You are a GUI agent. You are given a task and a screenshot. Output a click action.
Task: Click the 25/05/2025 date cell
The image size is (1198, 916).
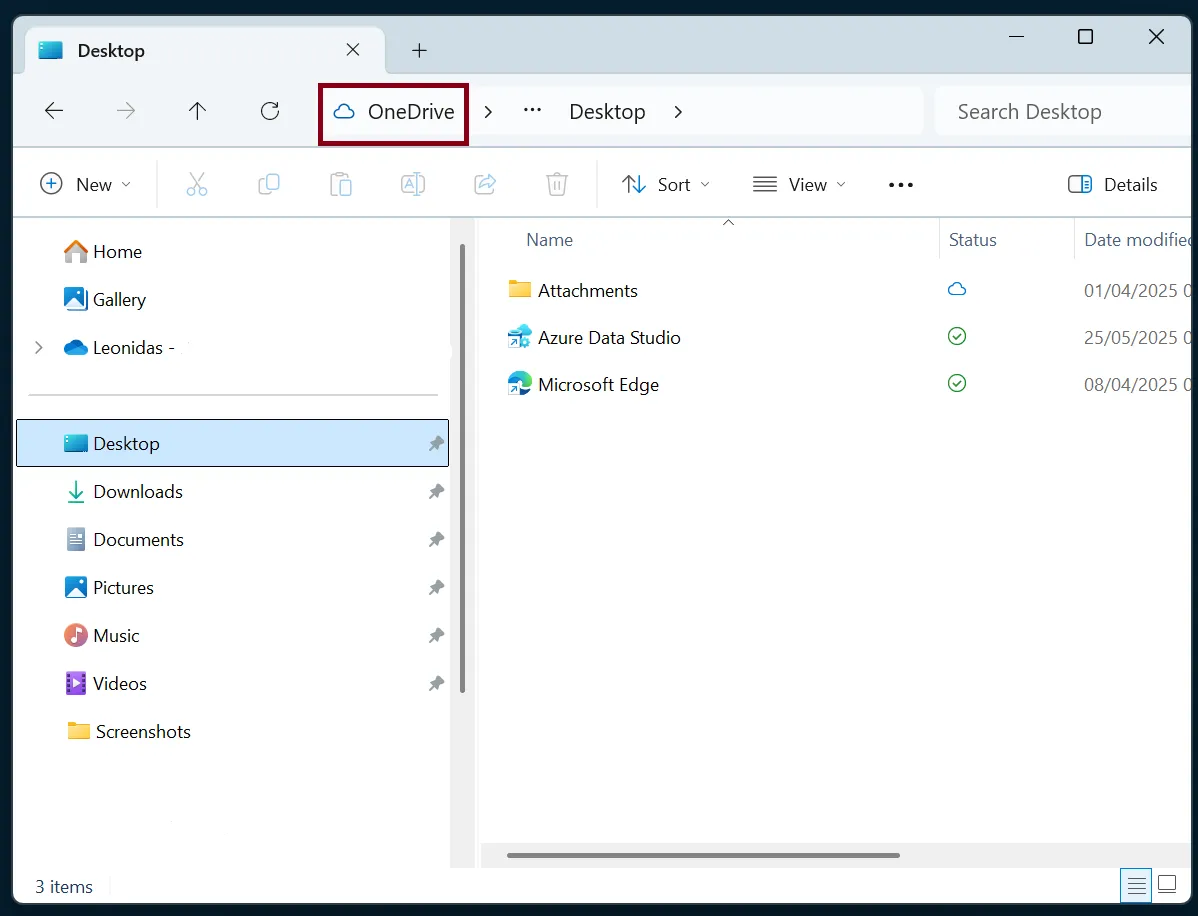click(1137, 338)
